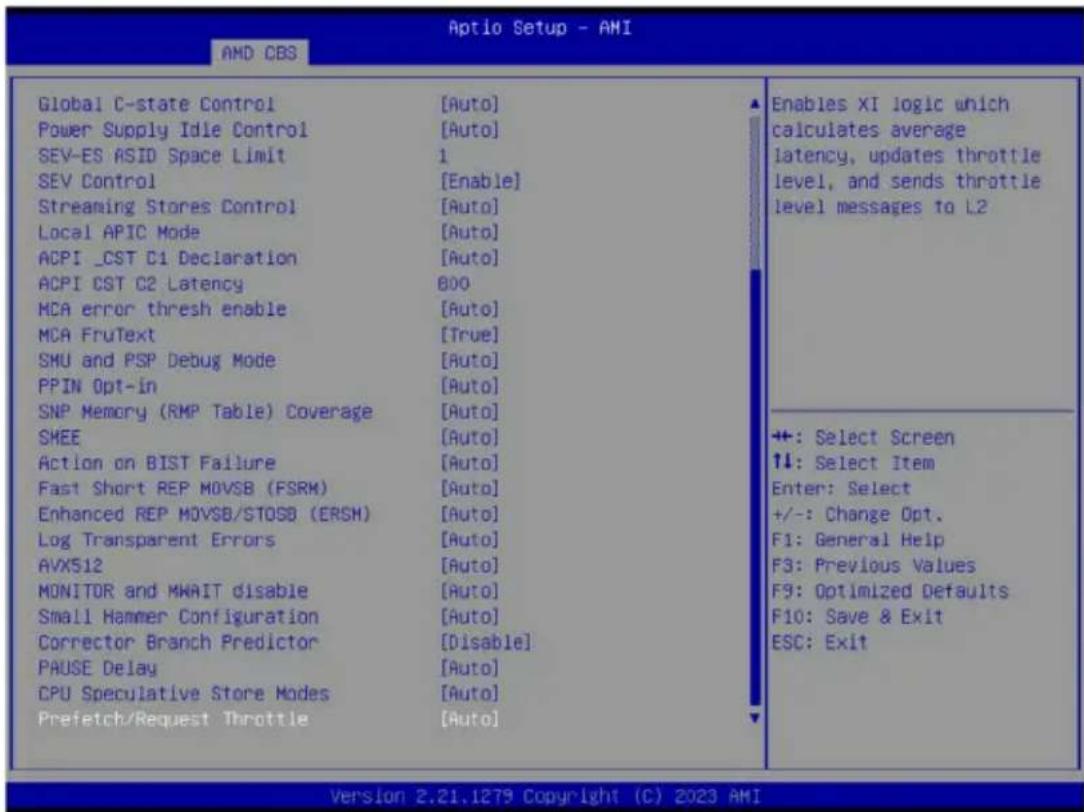This screenshot has height=812, width=1084.
Task: Open Global C-state Control [Auto] value
Action: (x=469, y=104)
